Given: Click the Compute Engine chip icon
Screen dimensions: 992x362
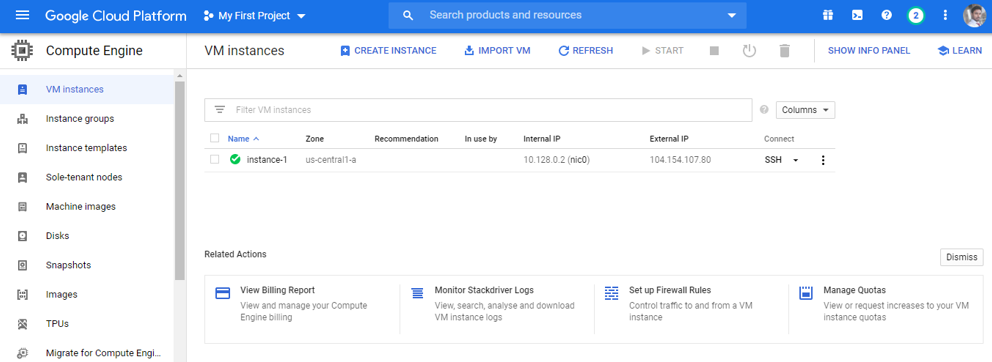Looking at the screenshot, I should (23, 51).
